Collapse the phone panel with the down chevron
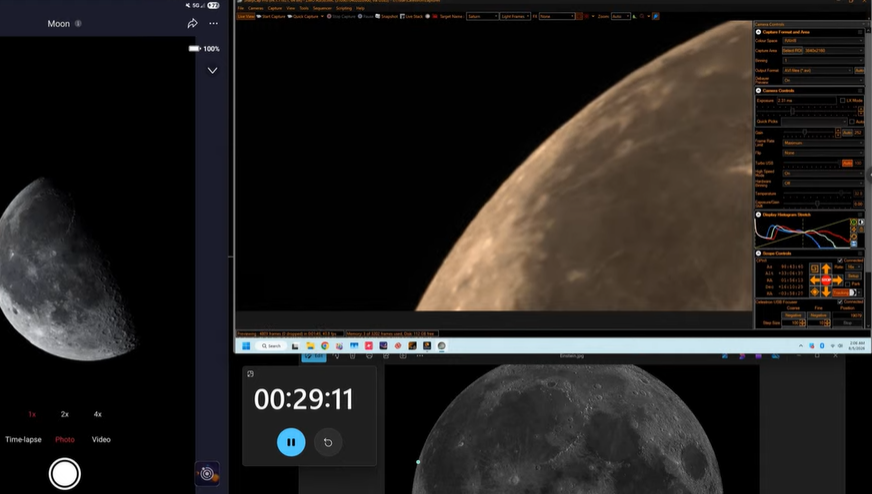Image resolution: width=872 pixels, height=494 pixels. point(212,71)
